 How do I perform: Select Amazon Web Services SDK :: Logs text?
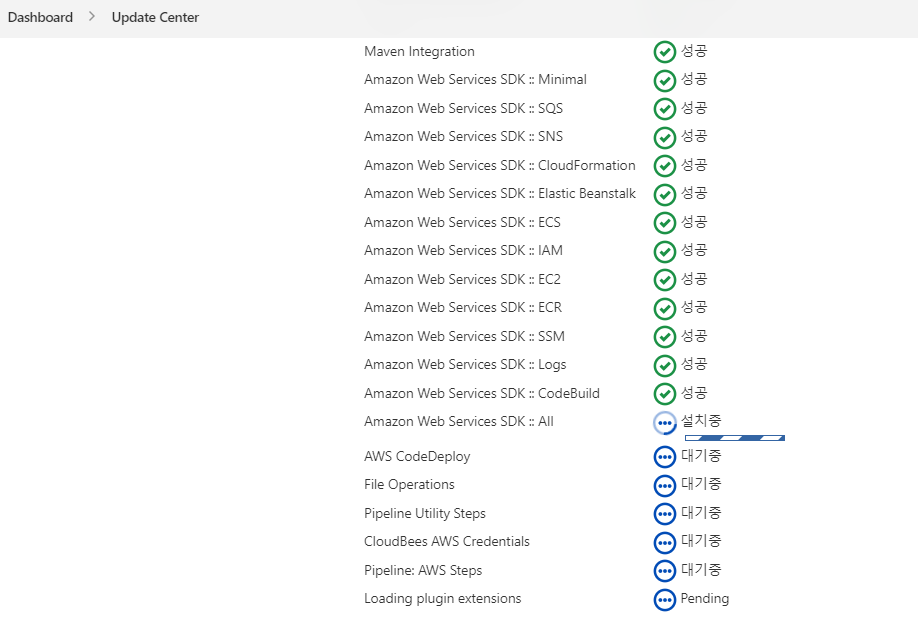[x=465, y=365]
